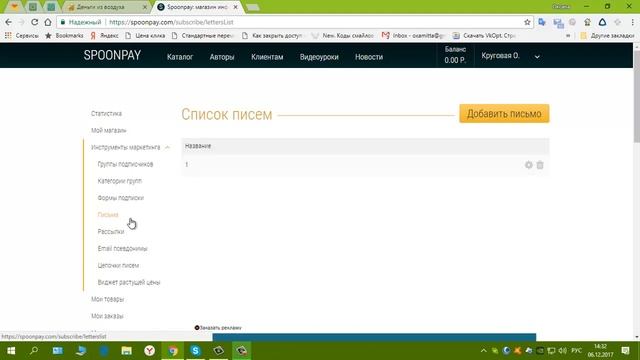This screenshot has height=360, width=640.
Task: Open Мой магазин in sidebar
Action: coord(109,130)
